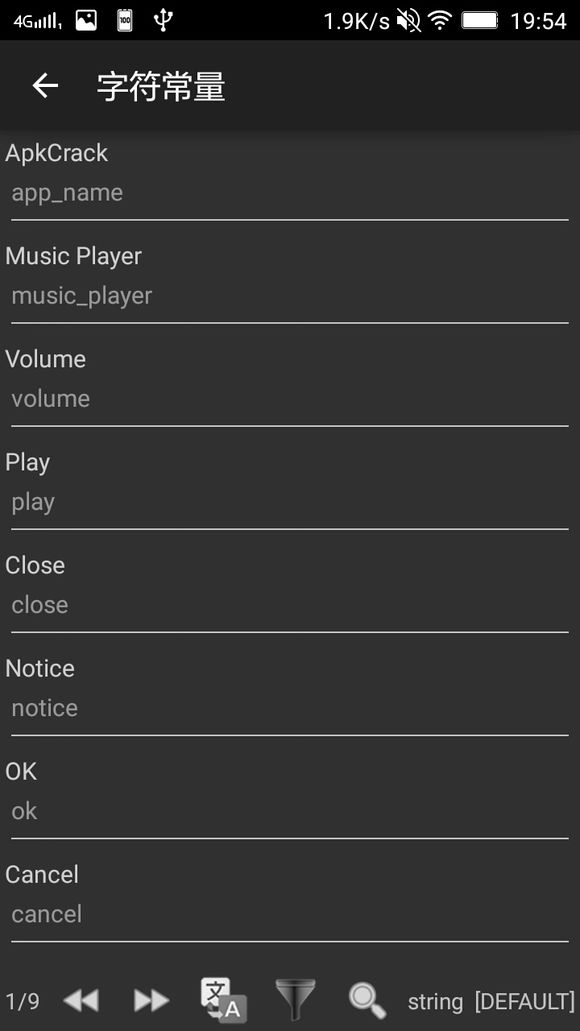Tap the muted sound icon in the status bar
The height and width of the screenshot is (1031, 580).
pyautogui.click(x=408, y=19)
